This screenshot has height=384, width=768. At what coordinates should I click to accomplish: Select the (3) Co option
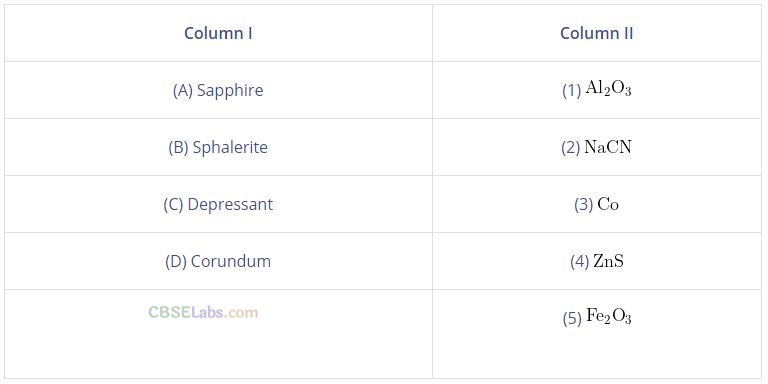click(597, 204)
